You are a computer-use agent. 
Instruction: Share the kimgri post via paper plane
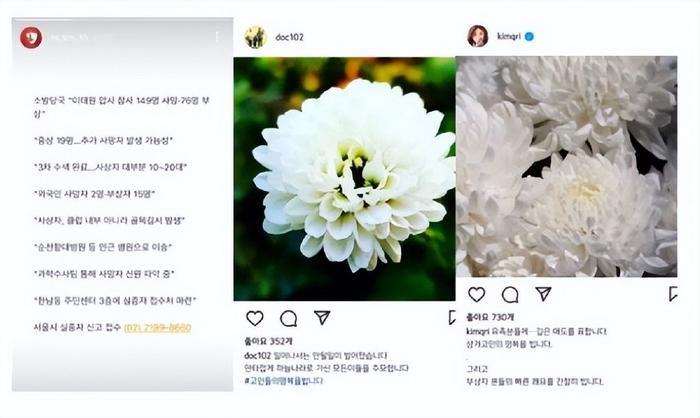543,293
